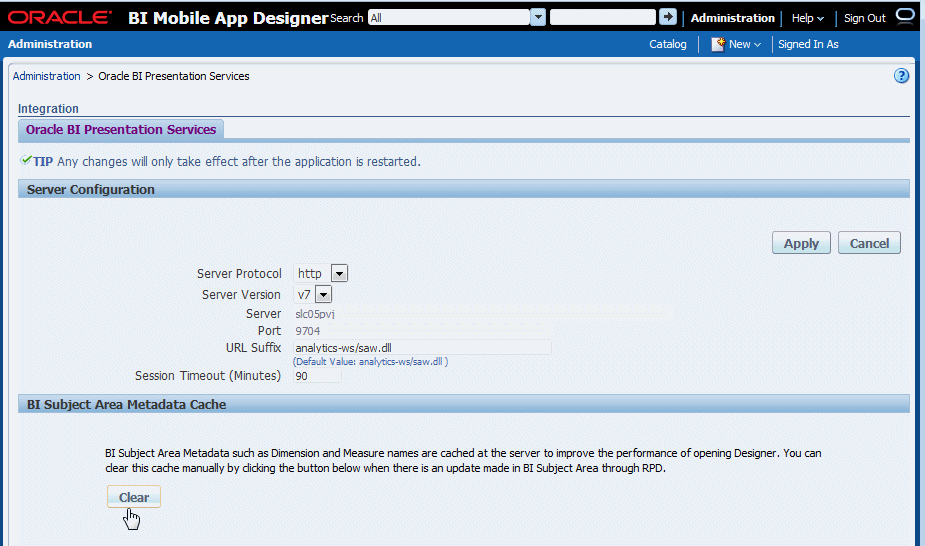This screenshot has height=546, width=925.
Task: Expand the Server Version dropdown
Action: pyautogui.click(x=323, y=294)
